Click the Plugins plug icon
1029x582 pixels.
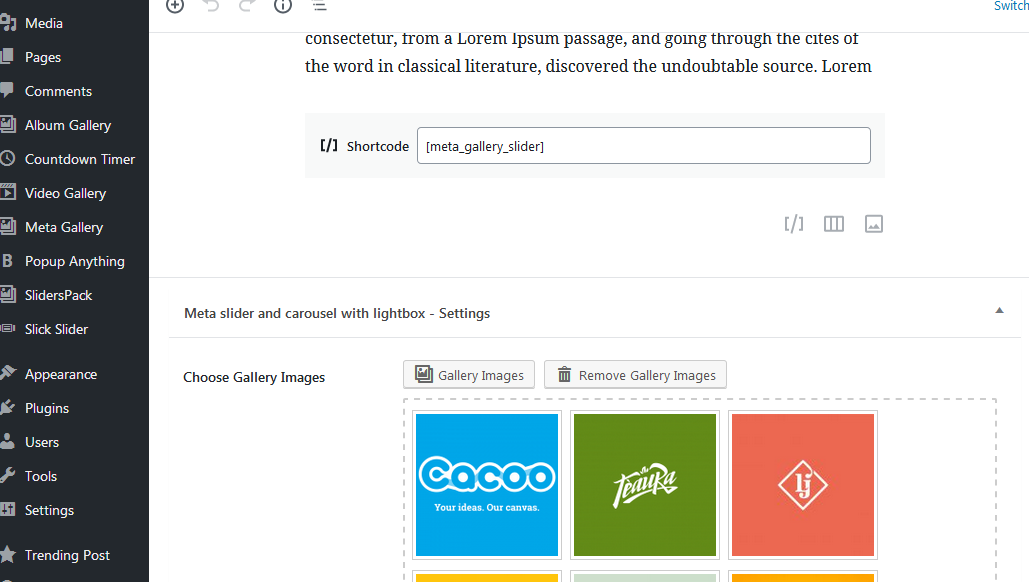(7, 407)
